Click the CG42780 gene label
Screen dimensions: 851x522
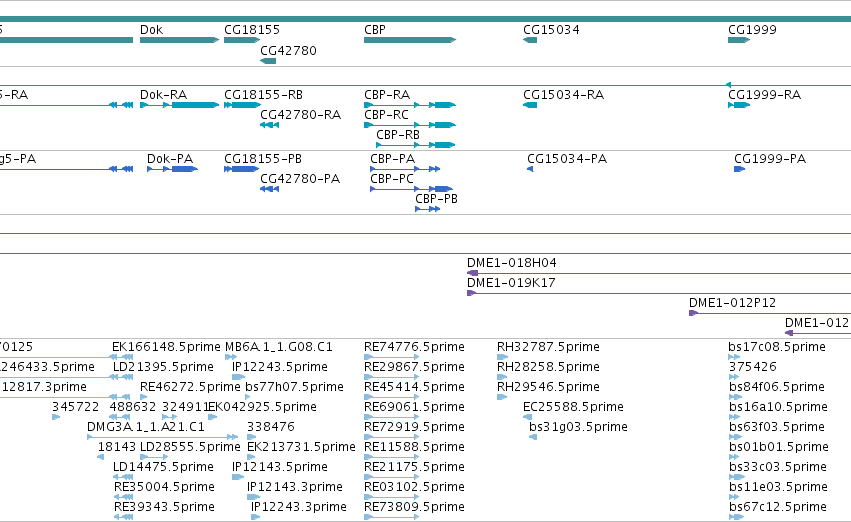point(288,50)
